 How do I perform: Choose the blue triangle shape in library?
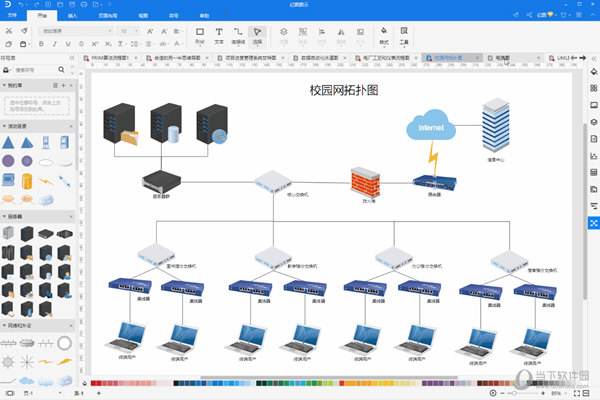pos(8,143)
